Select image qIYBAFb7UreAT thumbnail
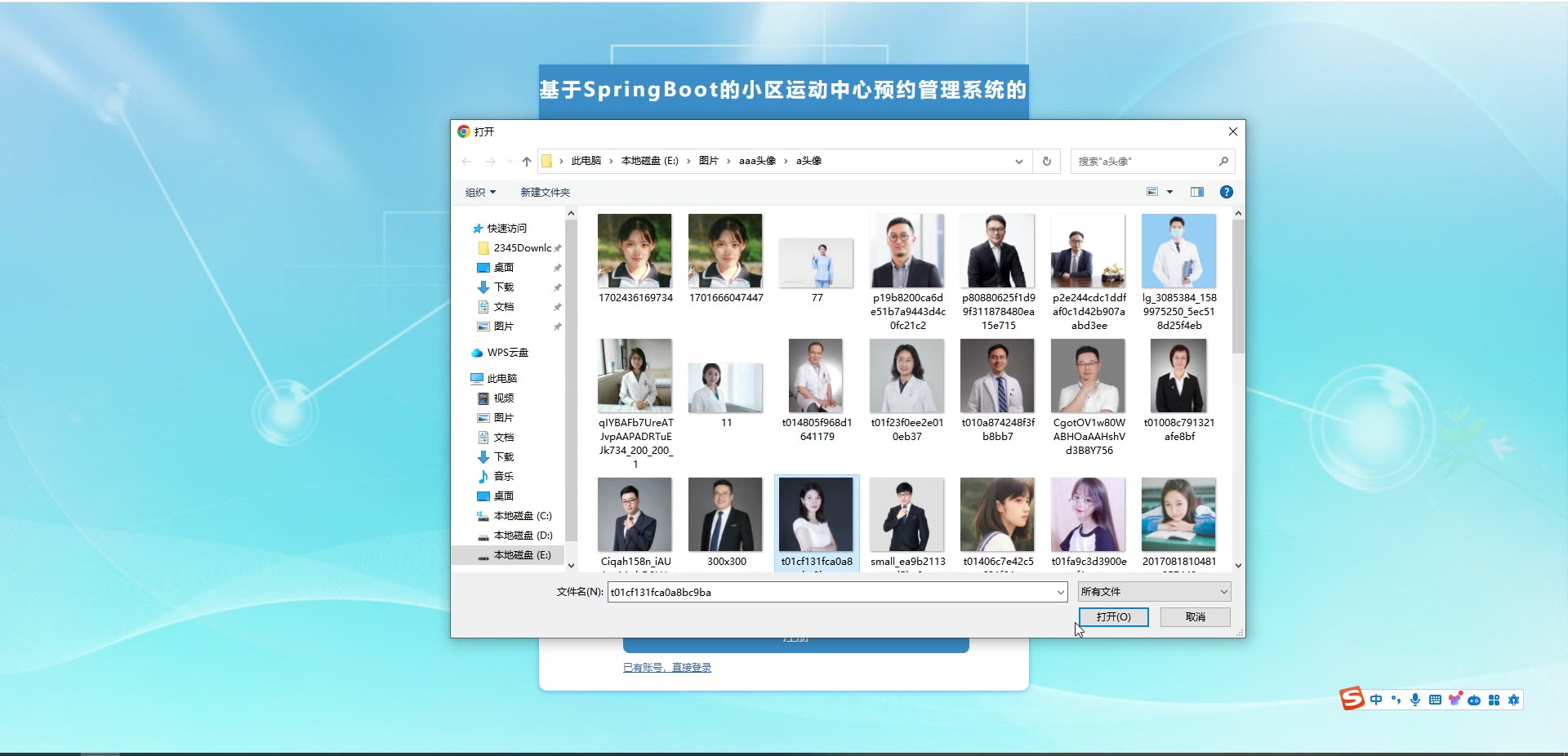Image resolution: width=1568 pixels, height=756 pixels. [635, 376]
